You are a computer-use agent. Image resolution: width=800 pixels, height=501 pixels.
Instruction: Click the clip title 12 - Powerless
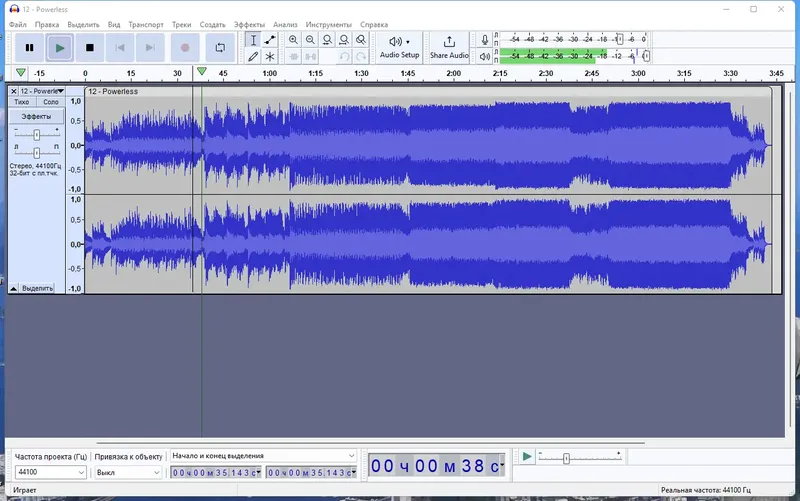113,91
